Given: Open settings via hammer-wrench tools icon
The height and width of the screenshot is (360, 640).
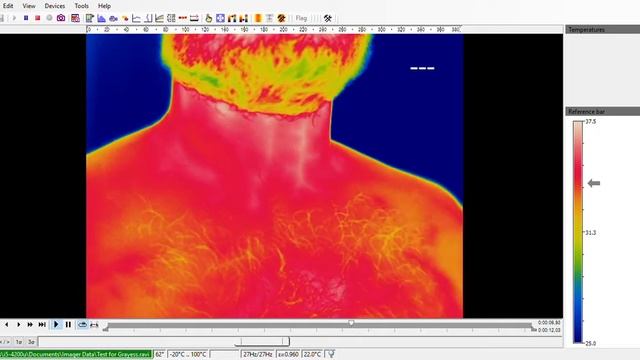Looking at the screenshot, I should click(x=328, y=18).
